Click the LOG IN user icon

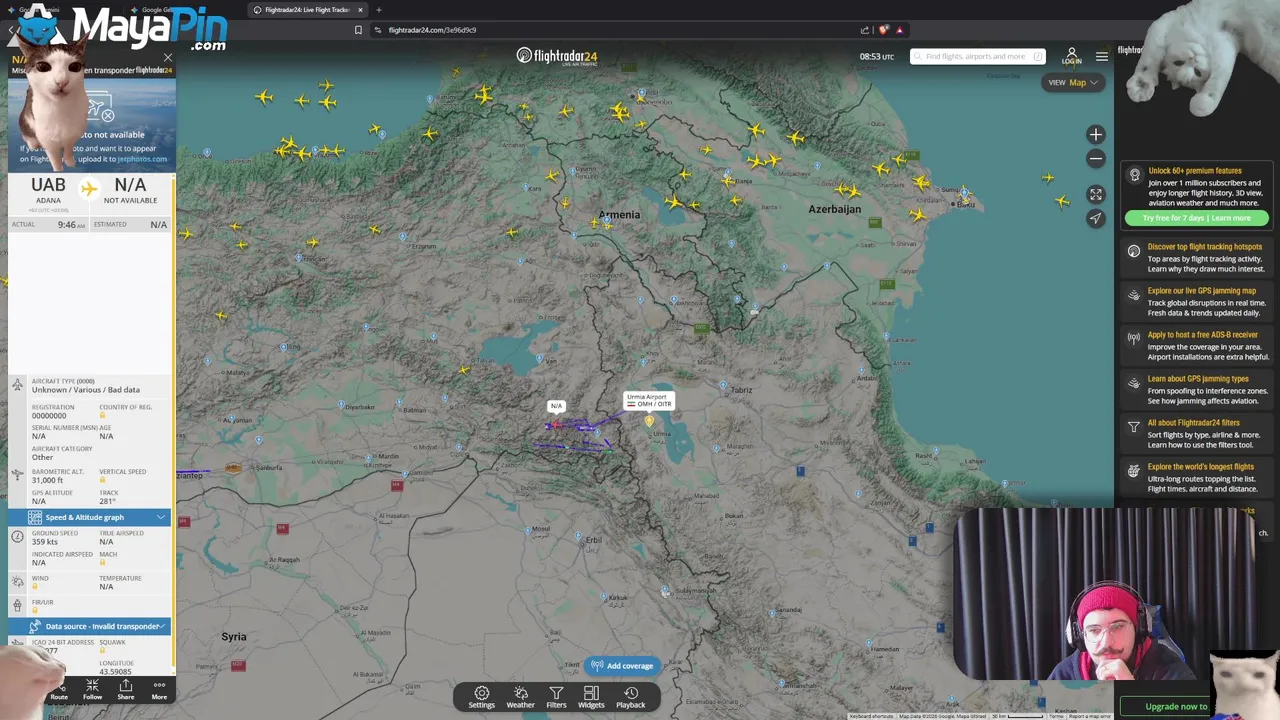[1071, 56]
